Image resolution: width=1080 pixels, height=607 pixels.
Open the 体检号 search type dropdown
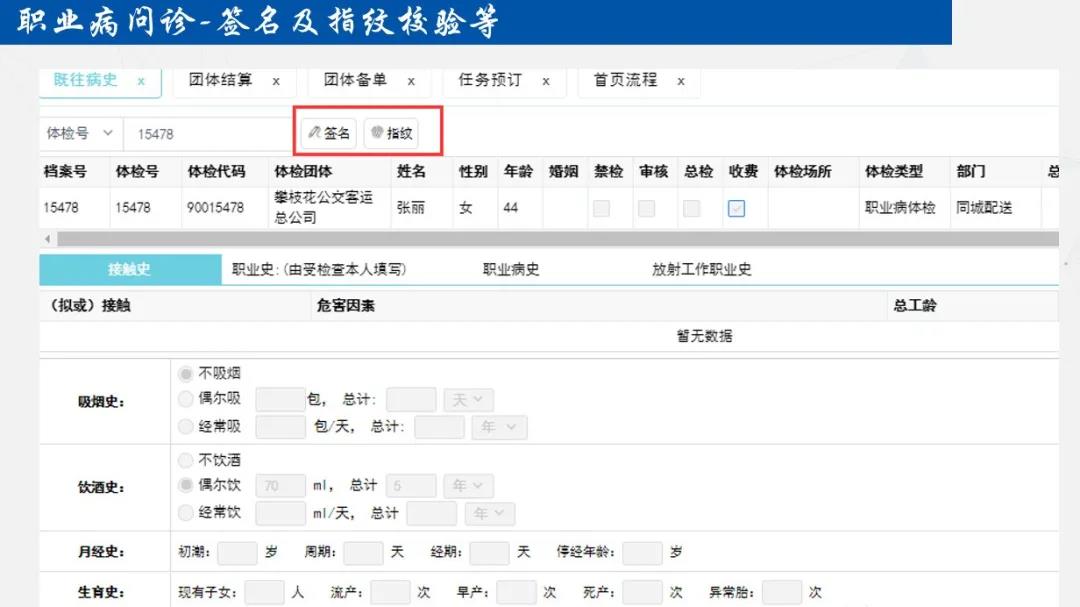[x=81, y=134]
